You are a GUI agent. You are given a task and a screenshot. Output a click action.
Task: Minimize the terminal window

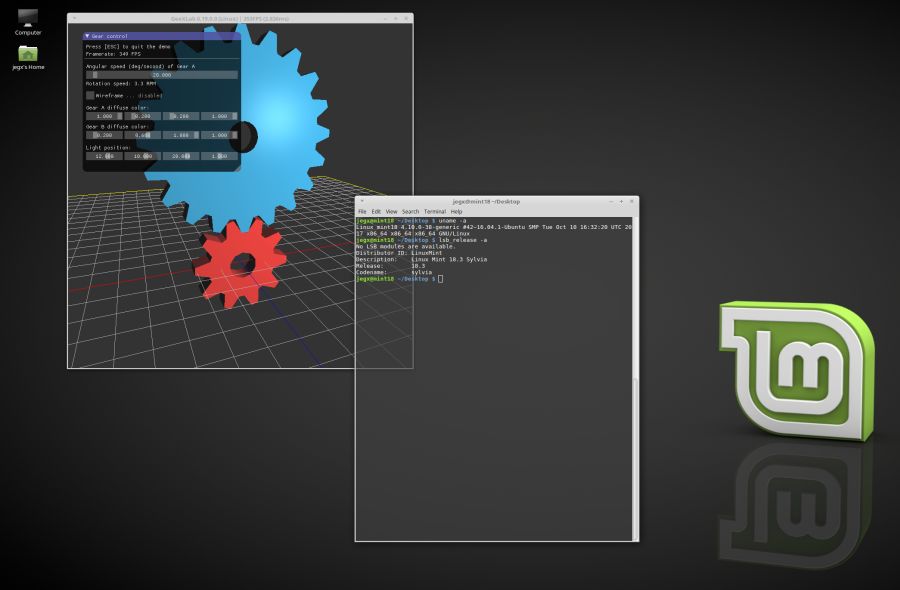(611, 201)
